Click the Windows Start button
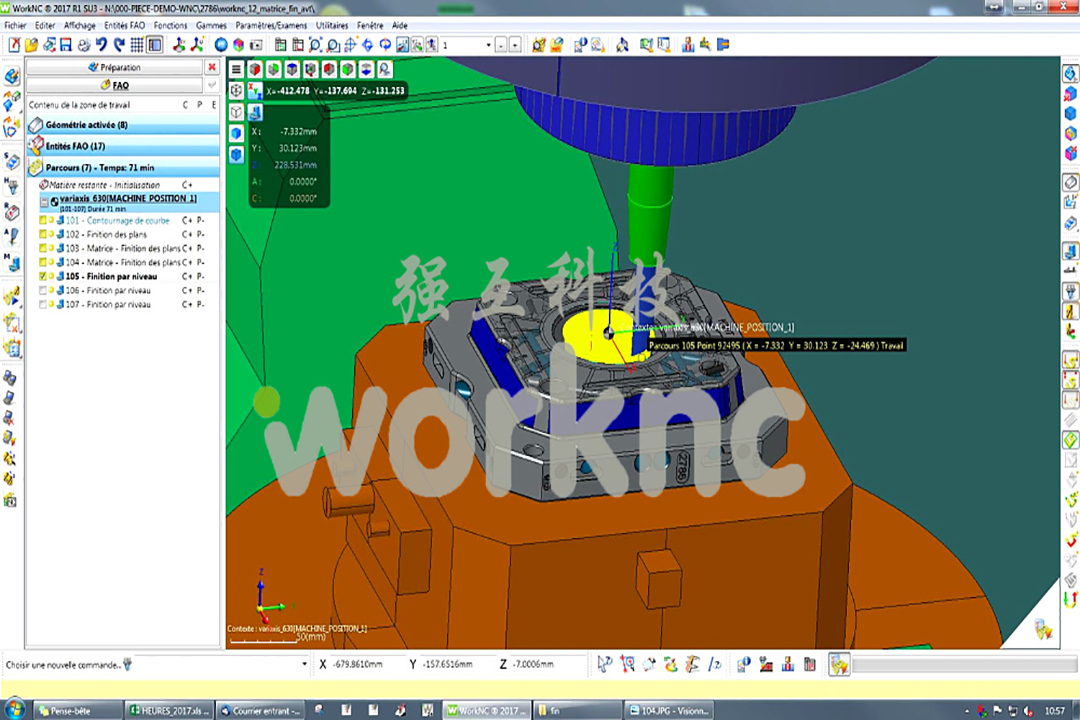This screenshot has width=1080, height=720. [14, 710]
